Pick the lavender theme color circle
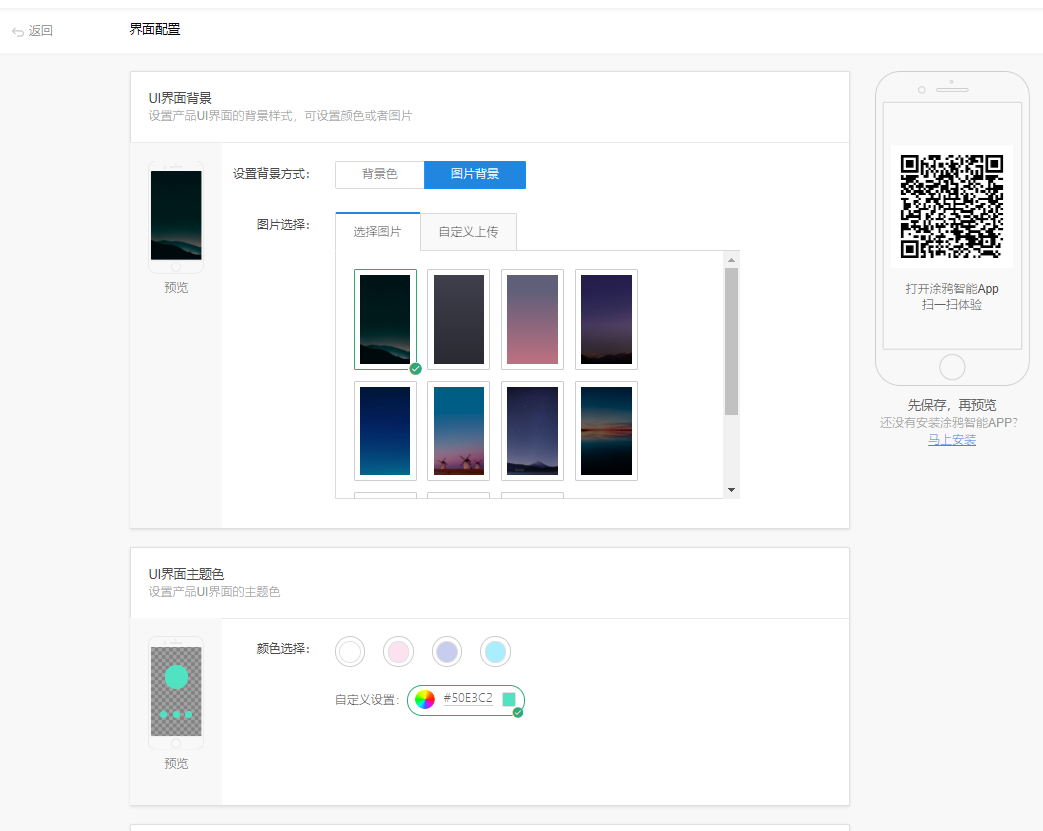 [447, 652]
